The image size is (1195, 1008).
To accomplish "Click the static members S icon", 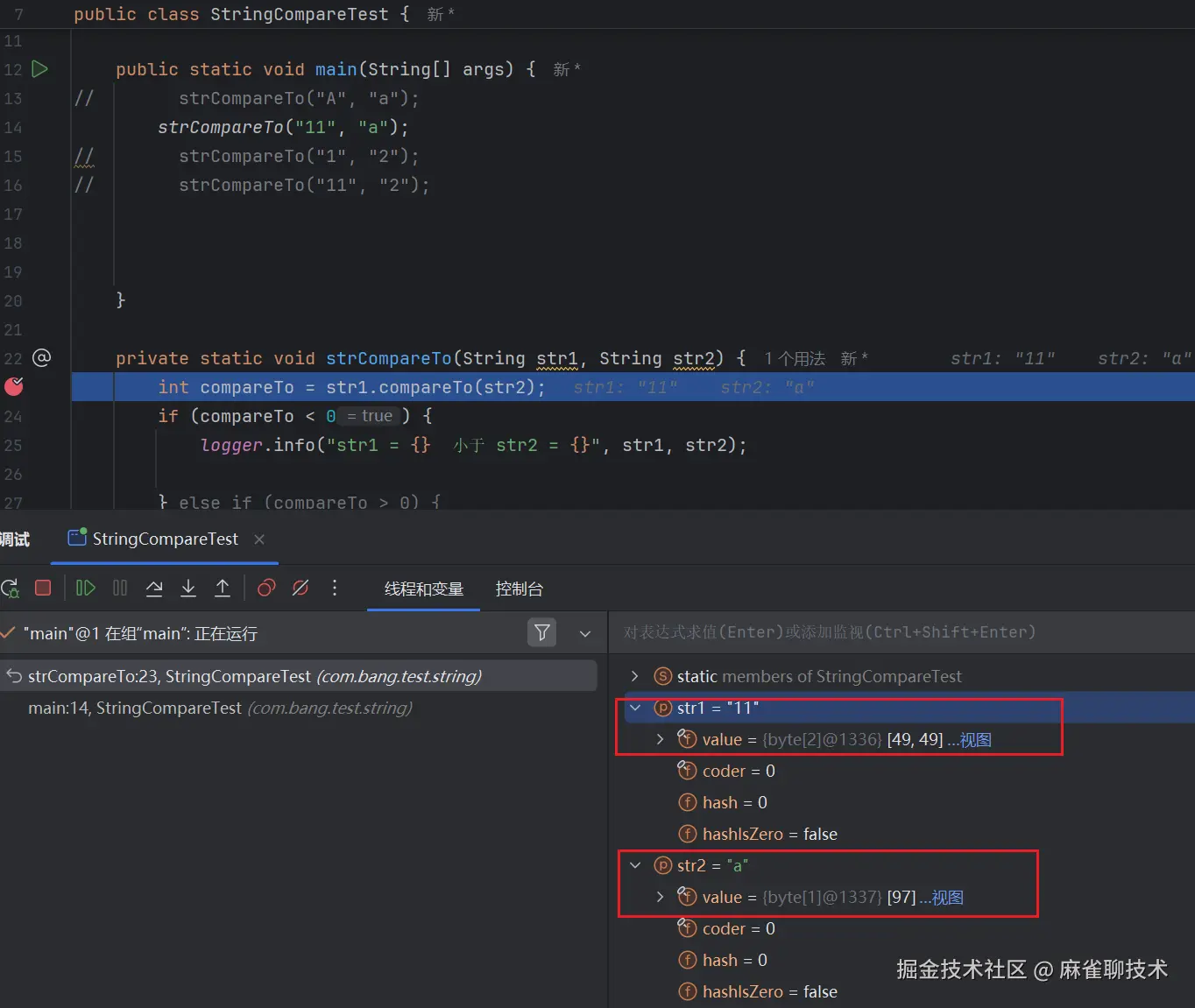I will pos(663,676).
